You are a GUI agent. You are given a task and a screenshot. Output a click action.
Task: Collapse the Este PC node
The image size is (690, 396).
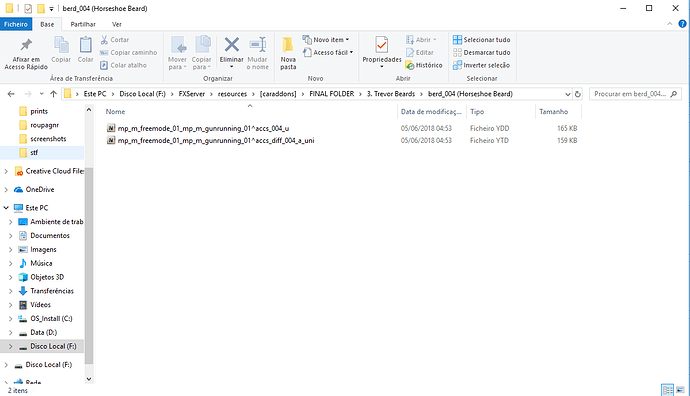pyautogui.click(x=6, y=208)
